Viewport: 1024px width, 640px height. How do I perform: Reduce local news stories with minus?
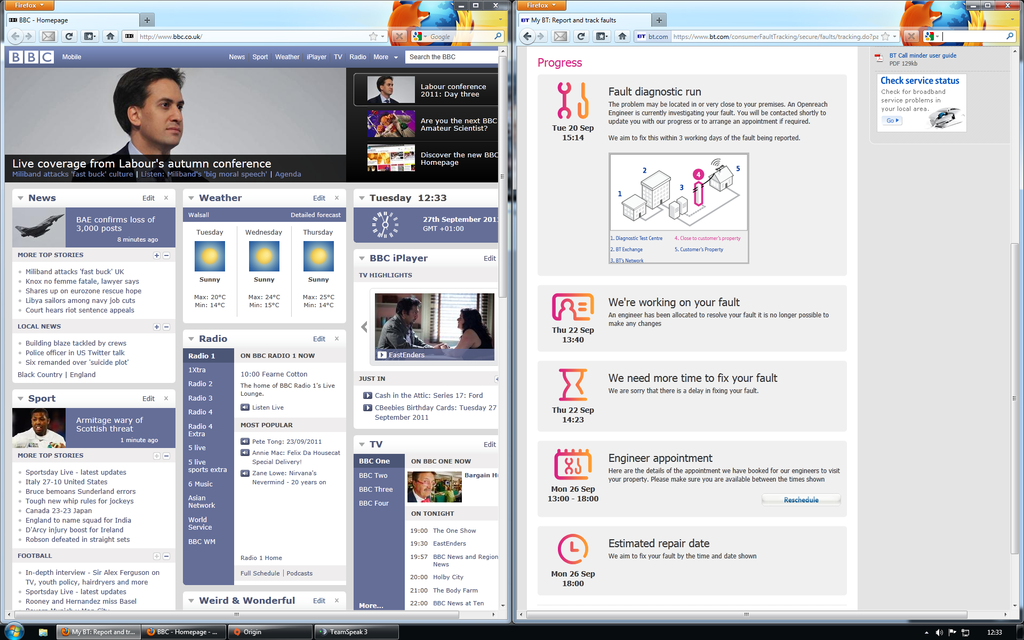(x=167, y=327)
